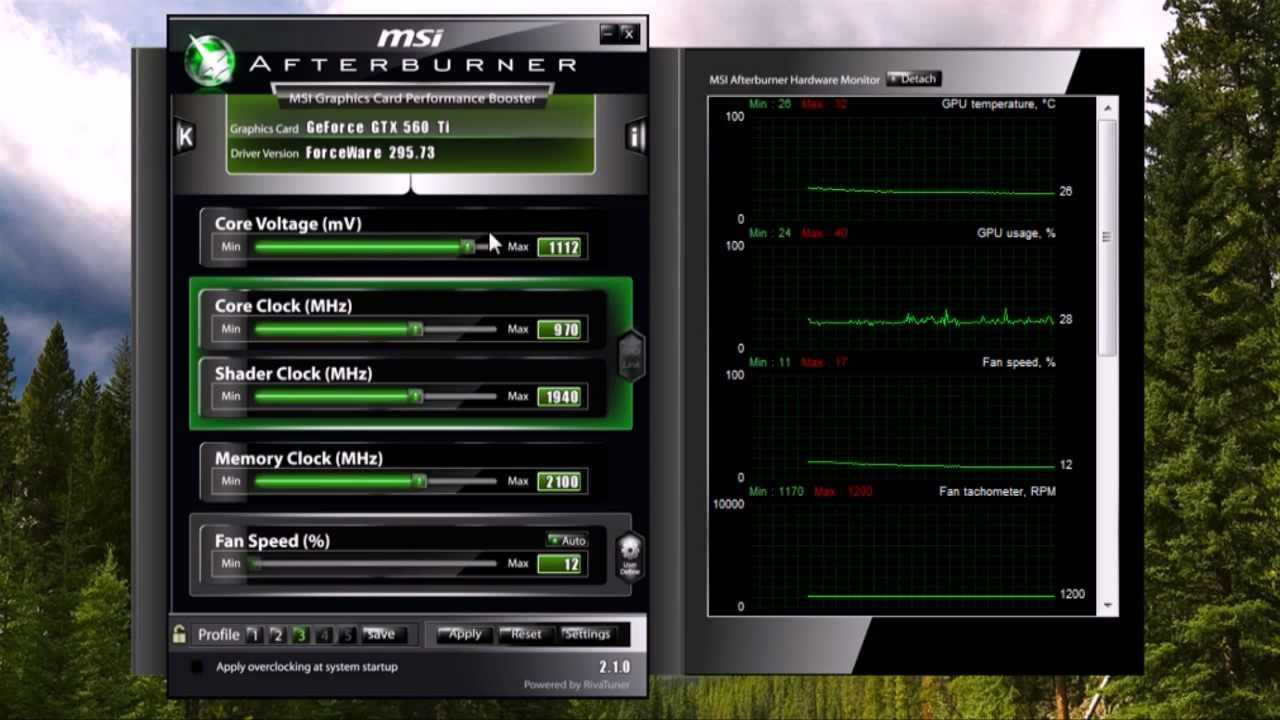Close the Afterburner window
The image size is (1280, 720).
628,33
